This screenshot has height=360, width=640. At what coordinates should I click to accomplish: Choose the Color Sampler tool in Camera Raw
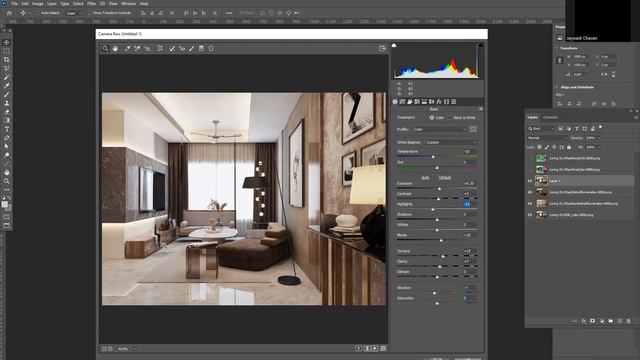(138, 49)
